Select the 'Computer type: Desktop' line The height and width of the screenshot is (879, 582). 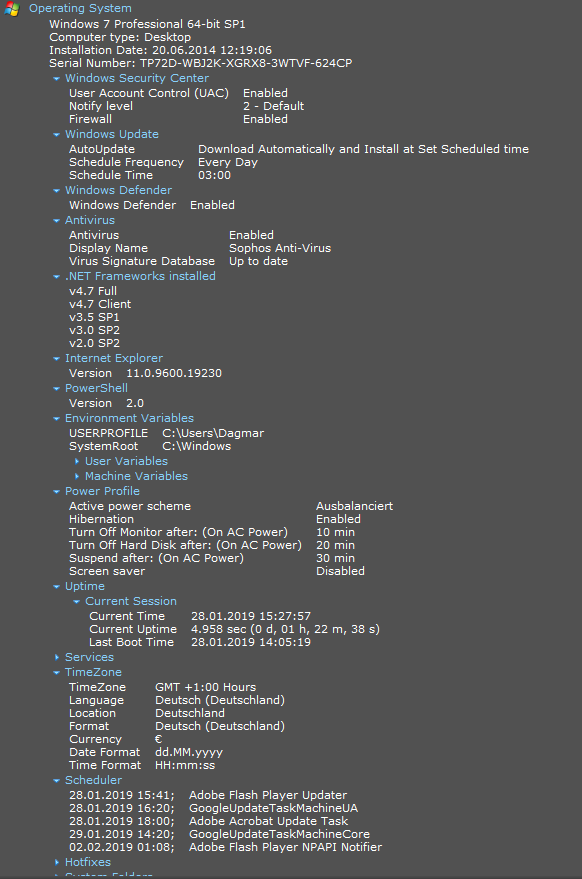[120, 37]
